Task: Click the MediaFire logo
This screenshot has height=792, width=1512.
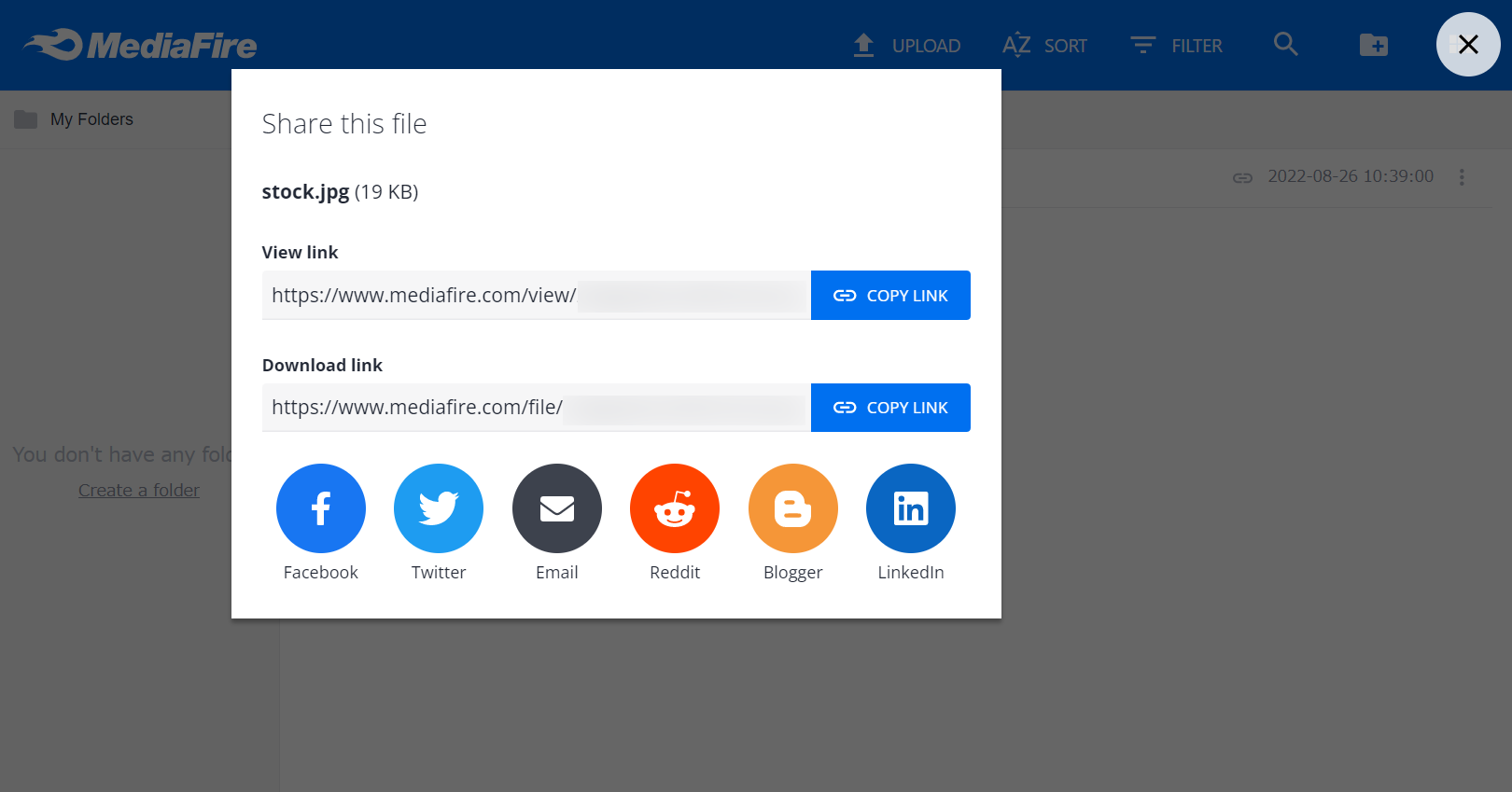Action: click(140, 45)
